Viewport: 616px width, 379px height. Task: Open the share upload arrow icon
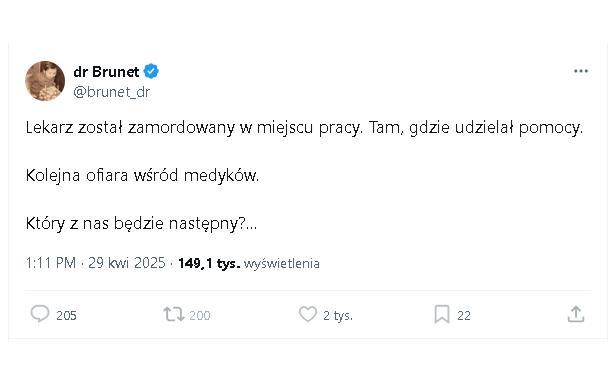(576, 314)
